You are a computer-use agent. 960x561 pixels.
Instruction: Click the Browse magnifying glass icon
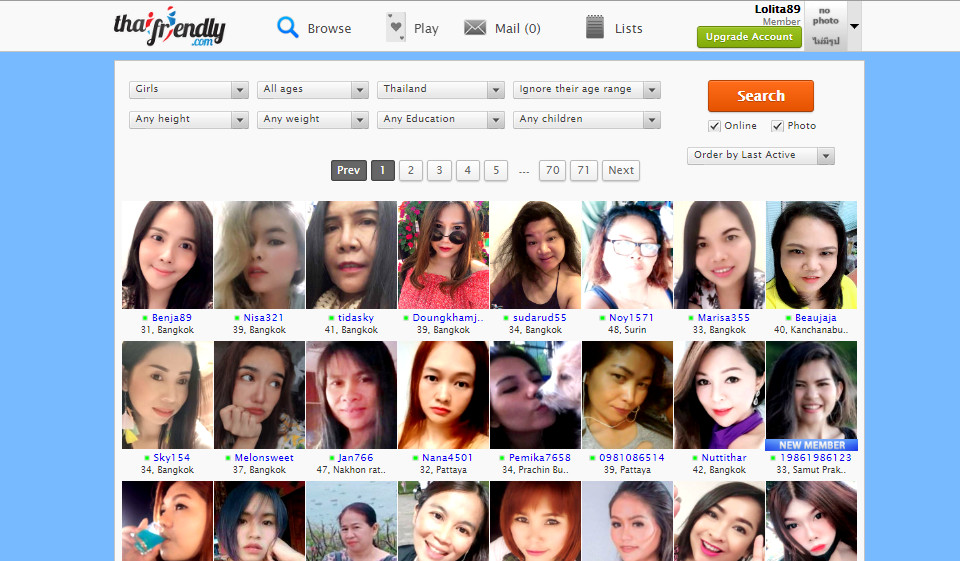(x=288, y=27)
